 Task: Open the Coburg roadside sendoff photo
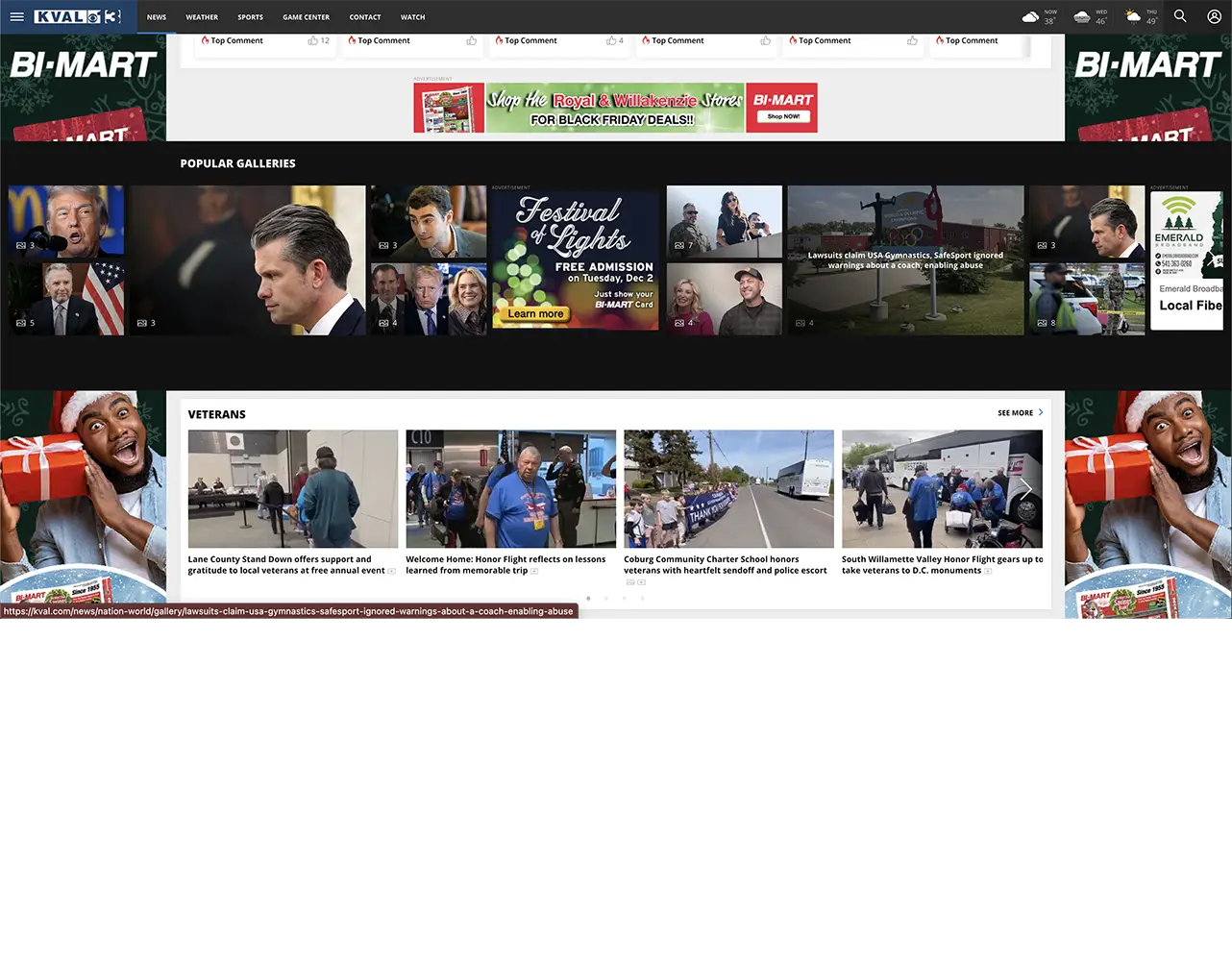728,489
